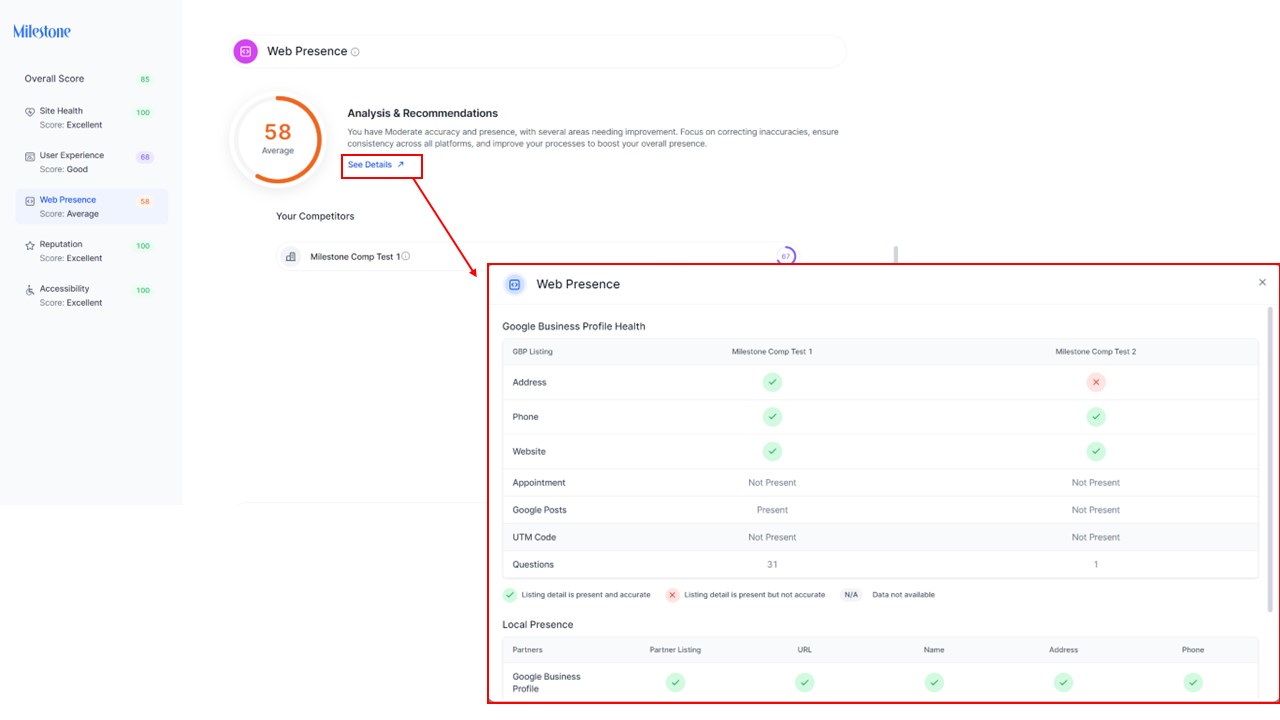
Task: Click the Questions value 1 for Comp Test 2
Action: coord(1096,565)
